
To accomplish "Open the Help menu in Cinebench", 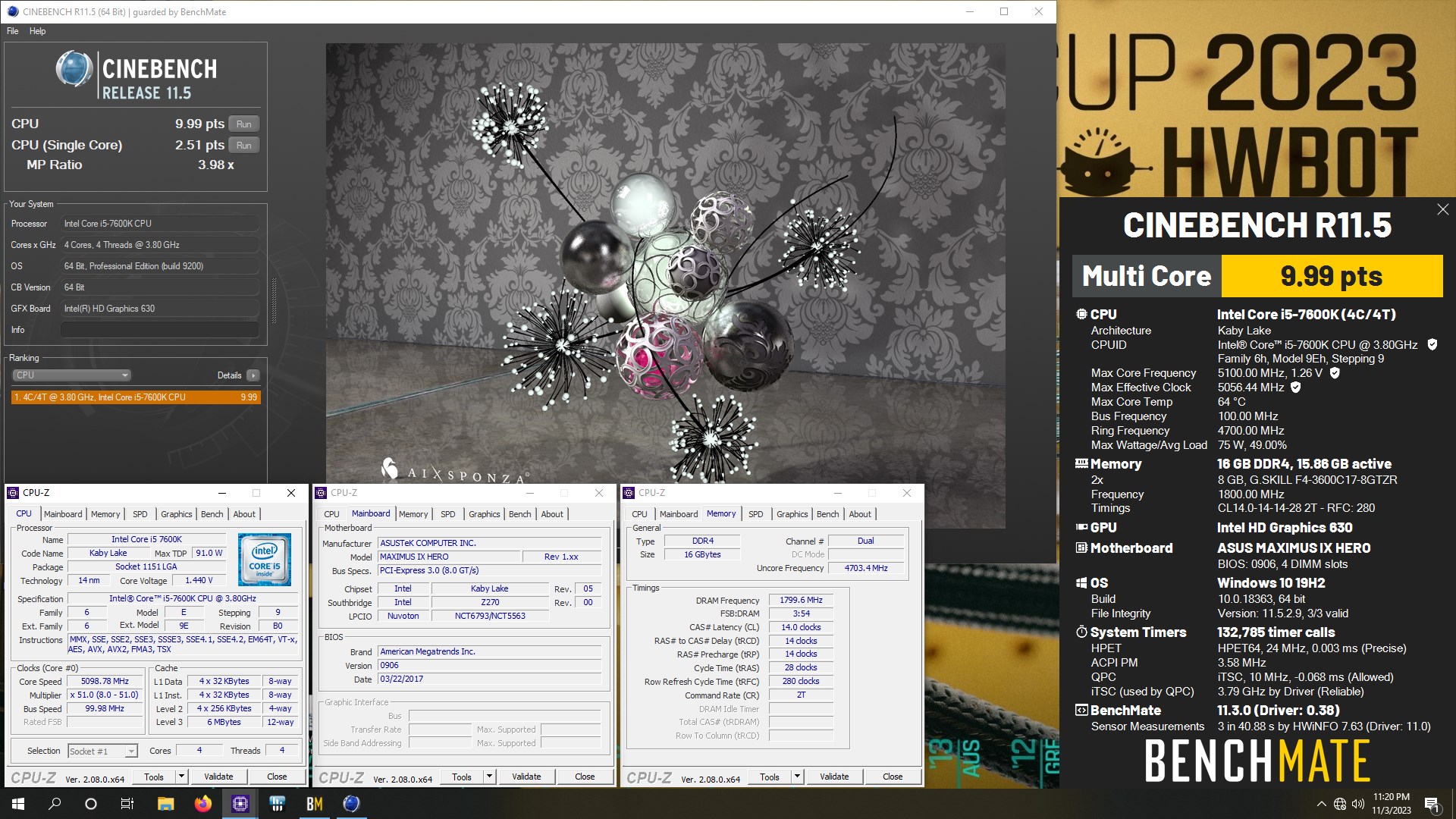I will [x=38, y=31].
